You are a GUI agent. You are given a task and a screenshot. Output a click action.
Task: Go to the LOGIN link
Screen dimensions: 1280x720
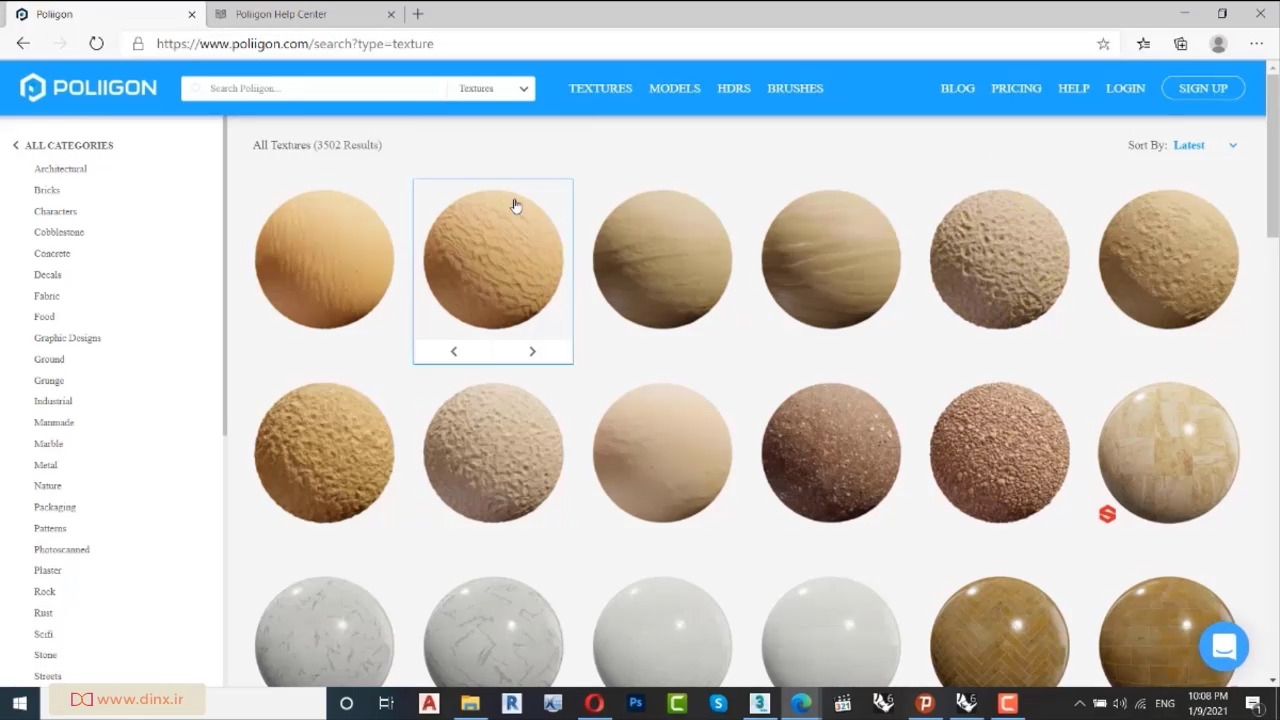coord(1125,88)
